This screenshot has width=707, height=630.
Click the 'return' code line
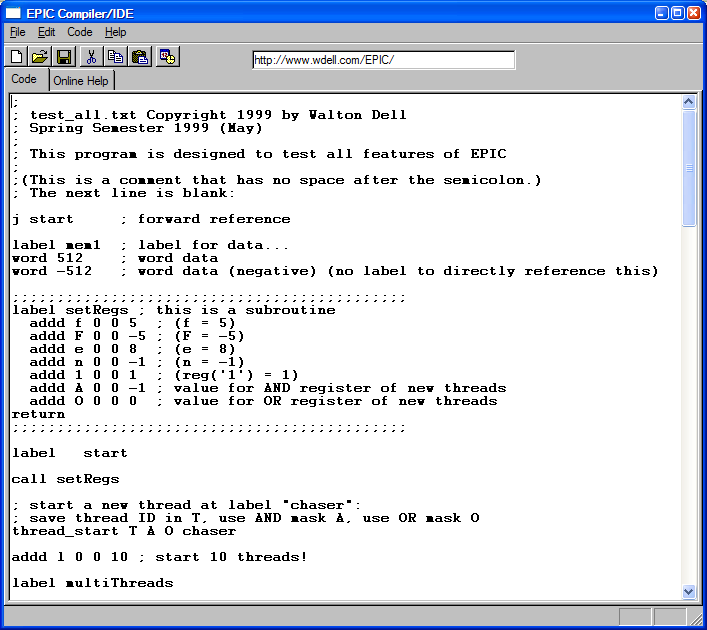pyautogui.click(x=38, y=414)
